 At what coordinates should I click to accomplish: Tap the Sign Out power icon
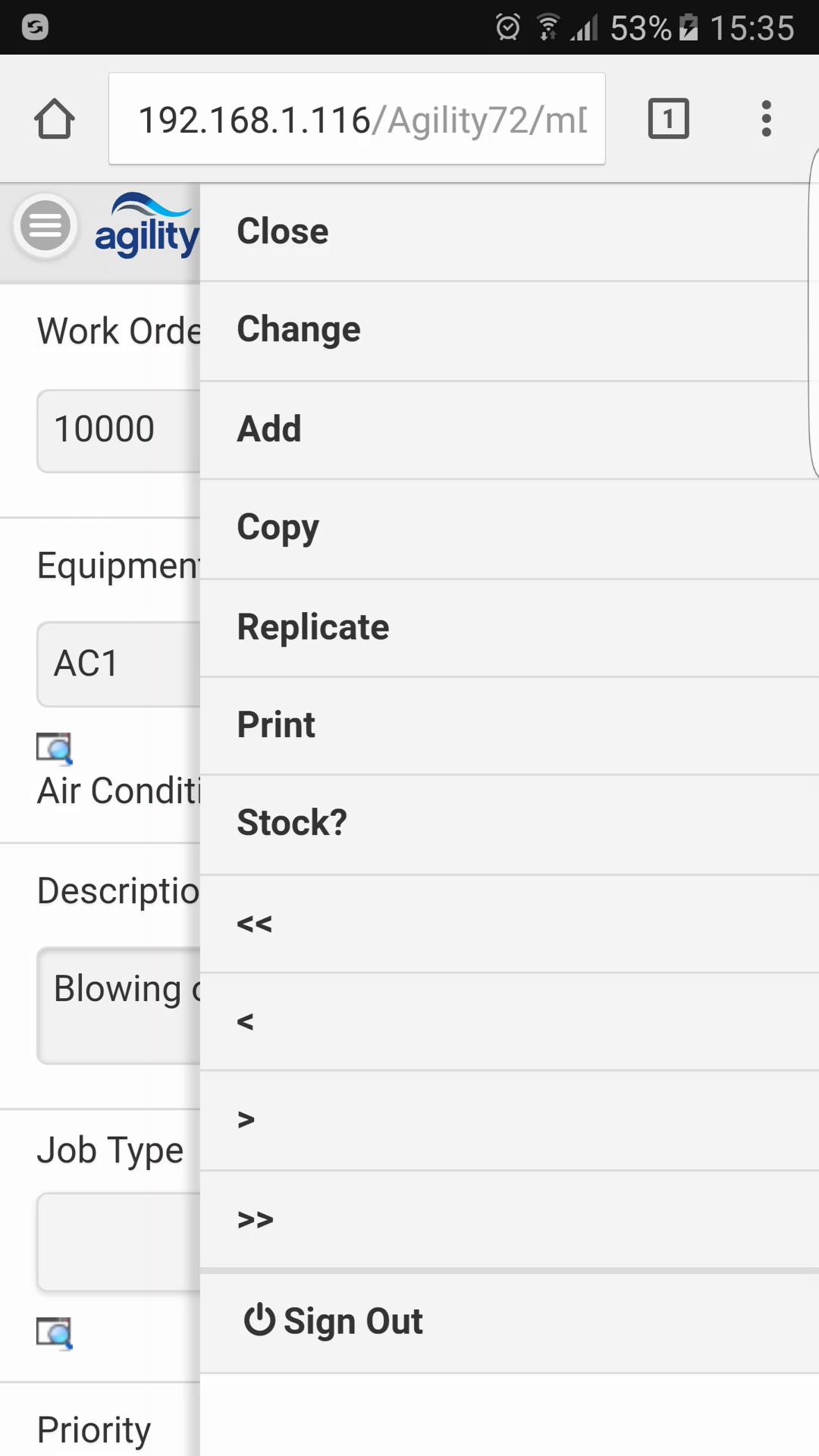point(259,1320)
